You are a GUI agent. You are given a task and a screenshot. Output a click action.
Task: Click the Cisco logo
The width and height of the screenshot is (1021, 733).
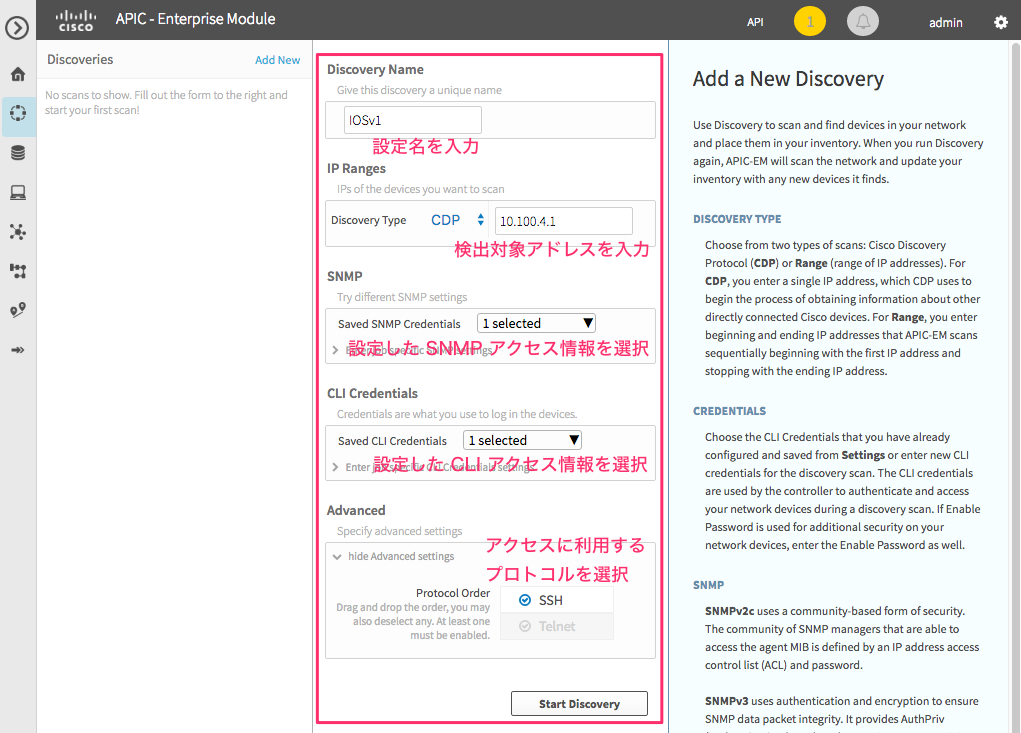(76, 21)
